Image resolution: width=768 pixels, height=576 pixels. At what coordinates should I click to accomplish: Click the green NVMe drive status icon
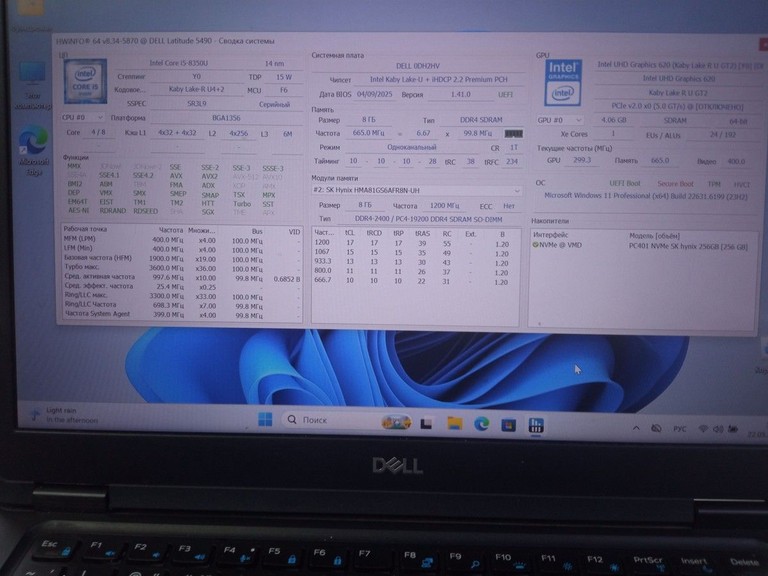[535, 244]
